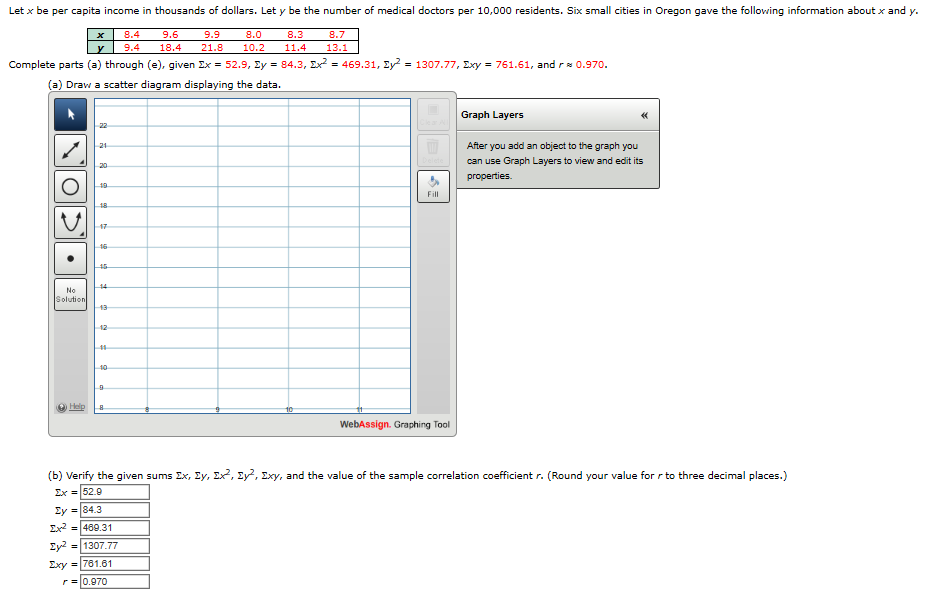Click the x-axis label 10 on graph

tap(289, 410)
